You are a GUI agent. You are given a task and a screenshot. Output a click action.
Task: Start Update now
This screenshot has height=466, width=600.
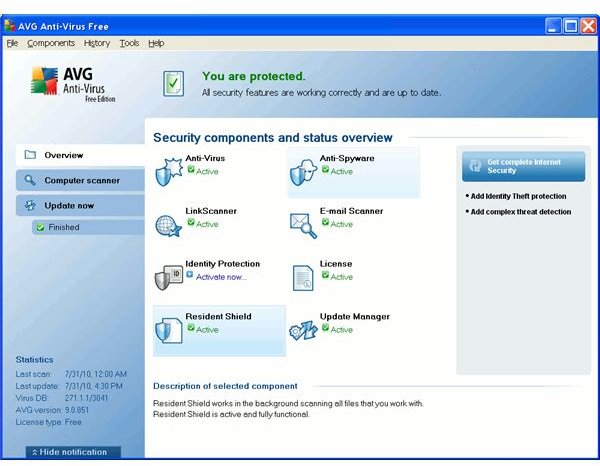click(80, 205)
